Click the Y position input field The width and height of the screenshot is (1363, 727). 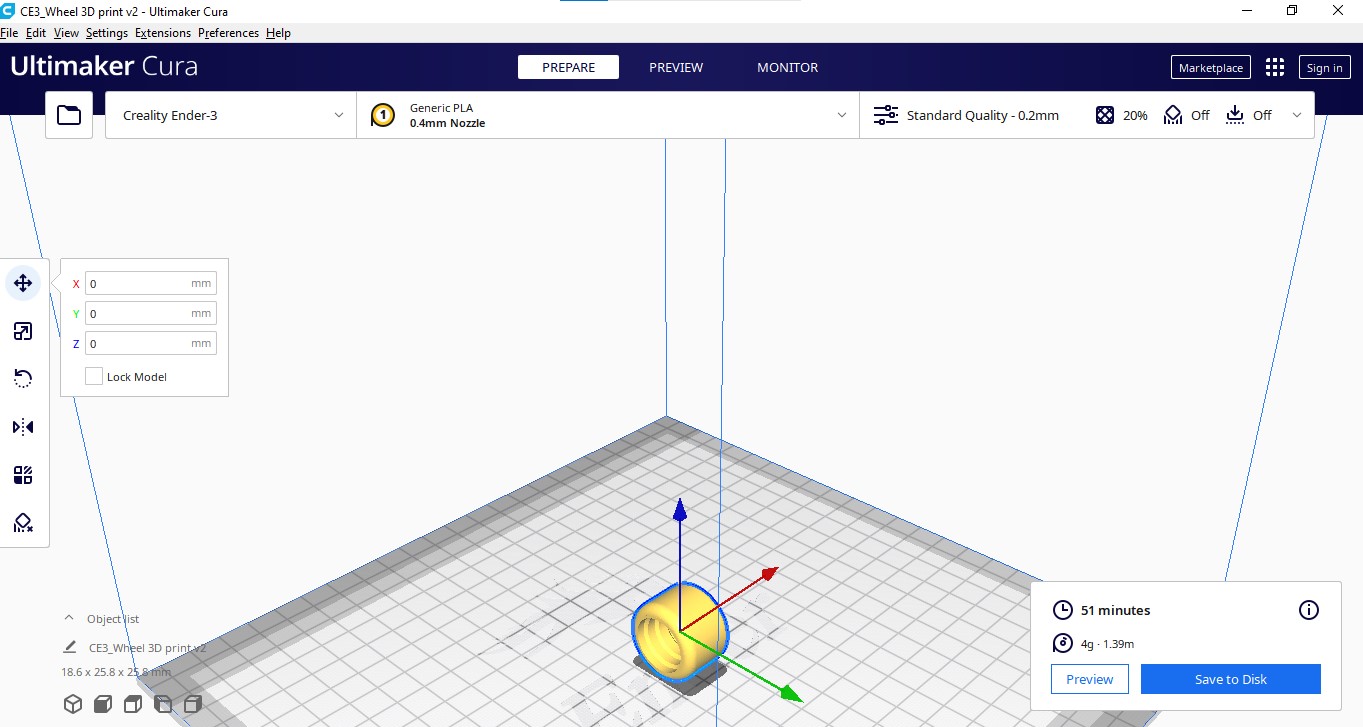coord(150,313)
